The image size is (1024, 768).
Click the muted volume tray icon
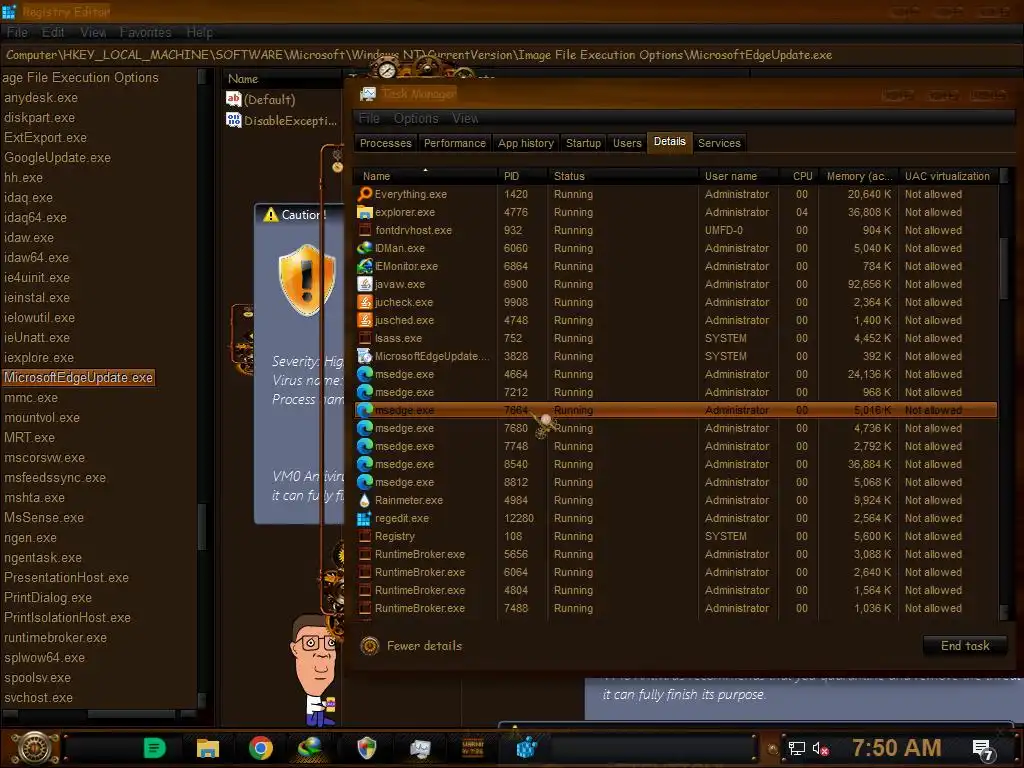coord(821,749)
